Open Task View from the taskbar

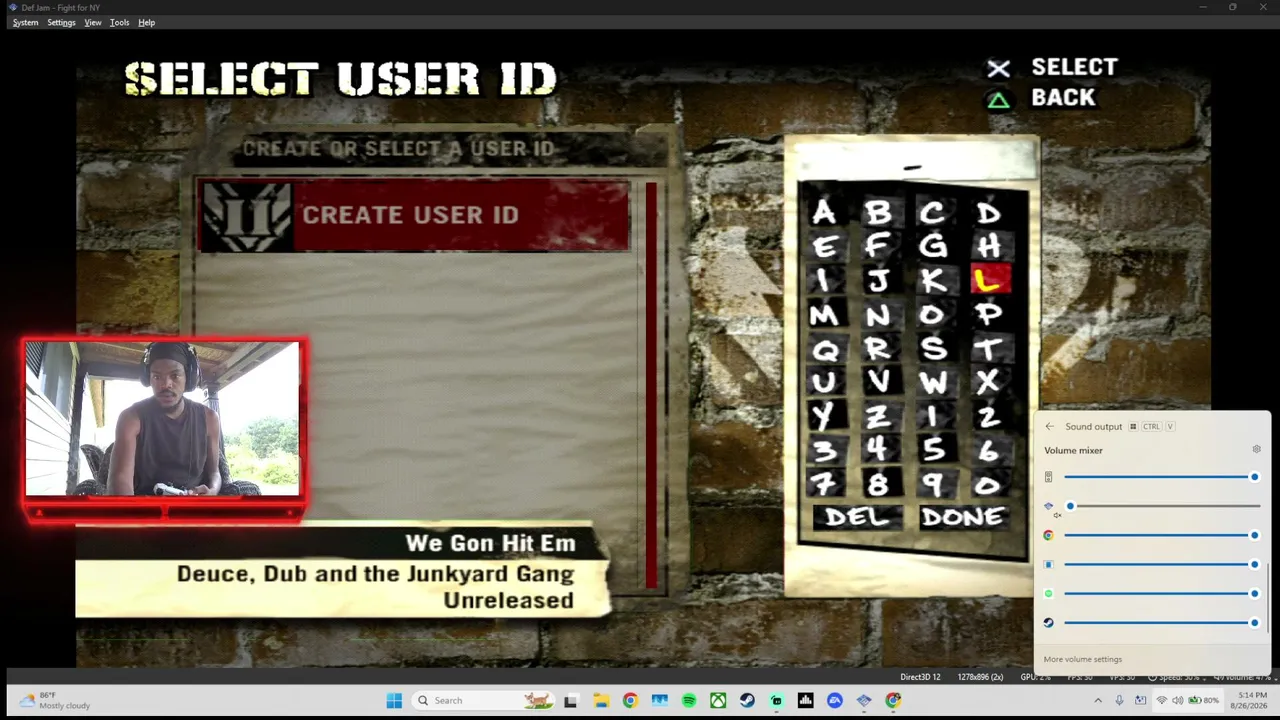coord(570,700)
